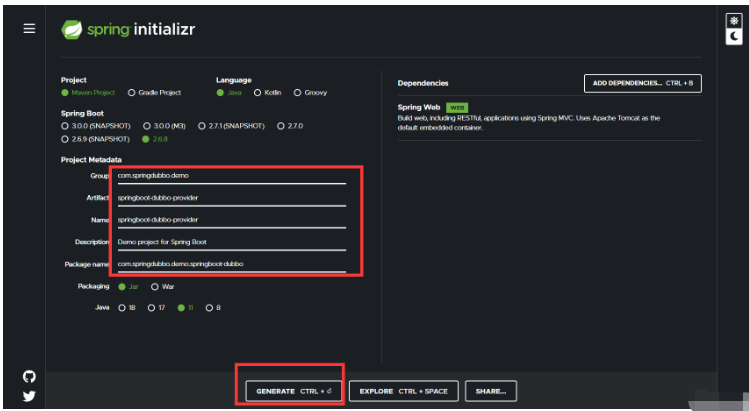
Task: Pick Java version 8
Action: [x=213, y=308]
